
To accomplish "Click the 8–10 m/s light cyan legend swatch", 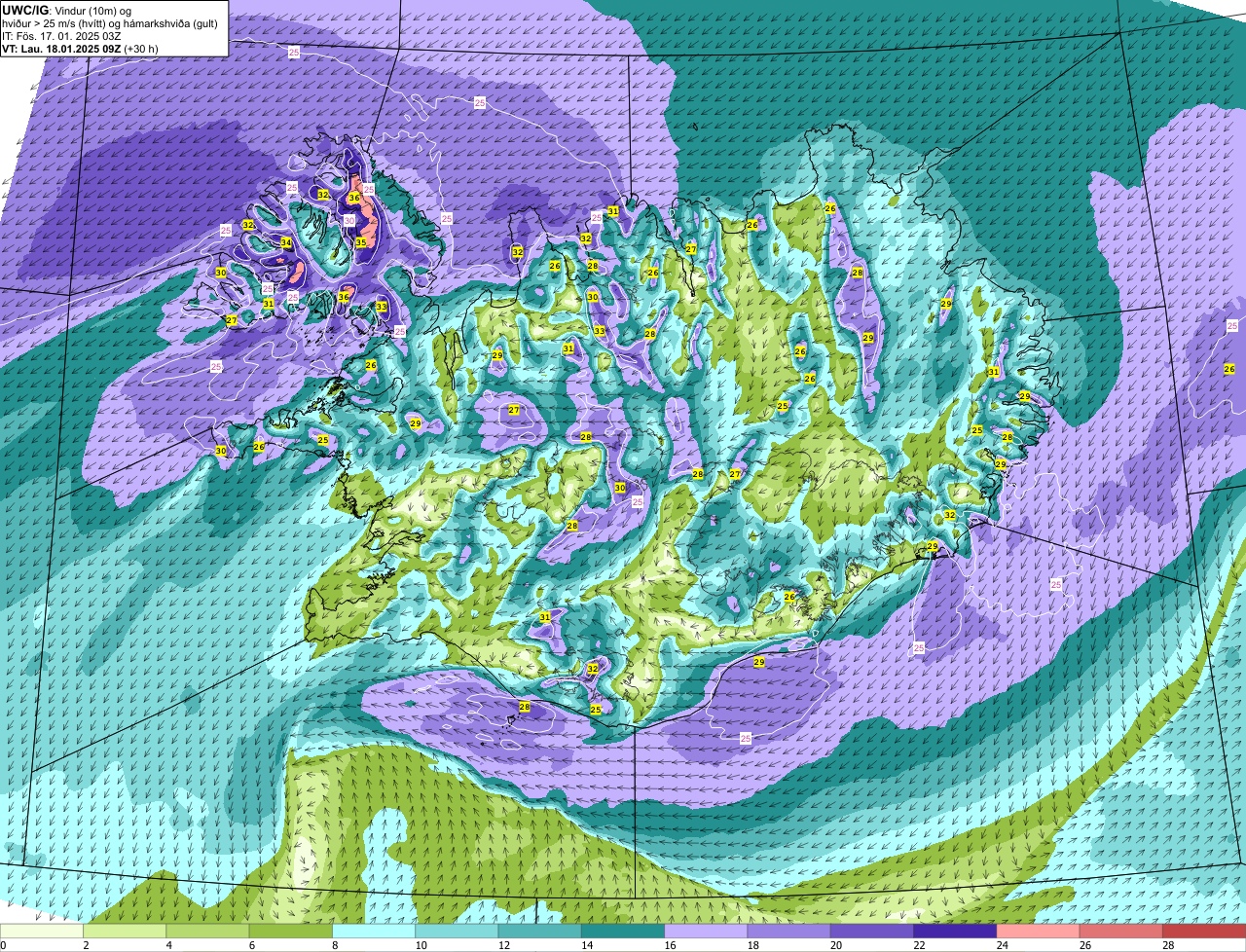I will click(374, 931).
